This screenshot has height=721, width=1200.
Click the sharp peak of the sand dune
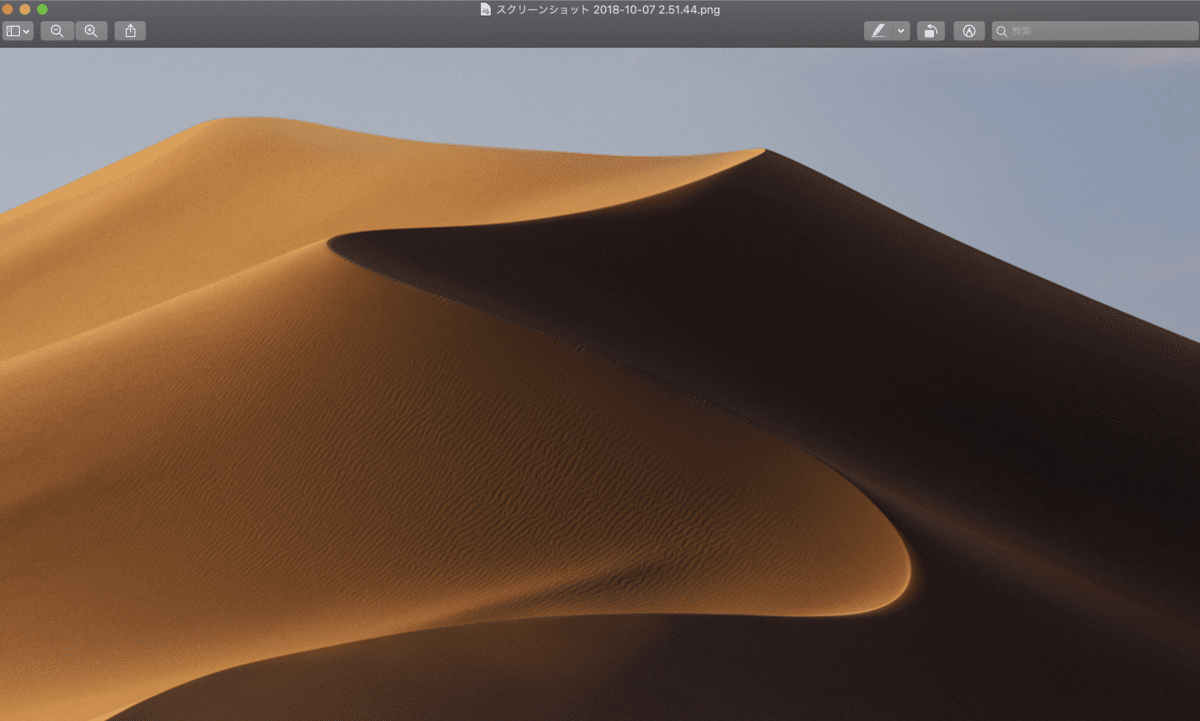(x=765, y=151)
